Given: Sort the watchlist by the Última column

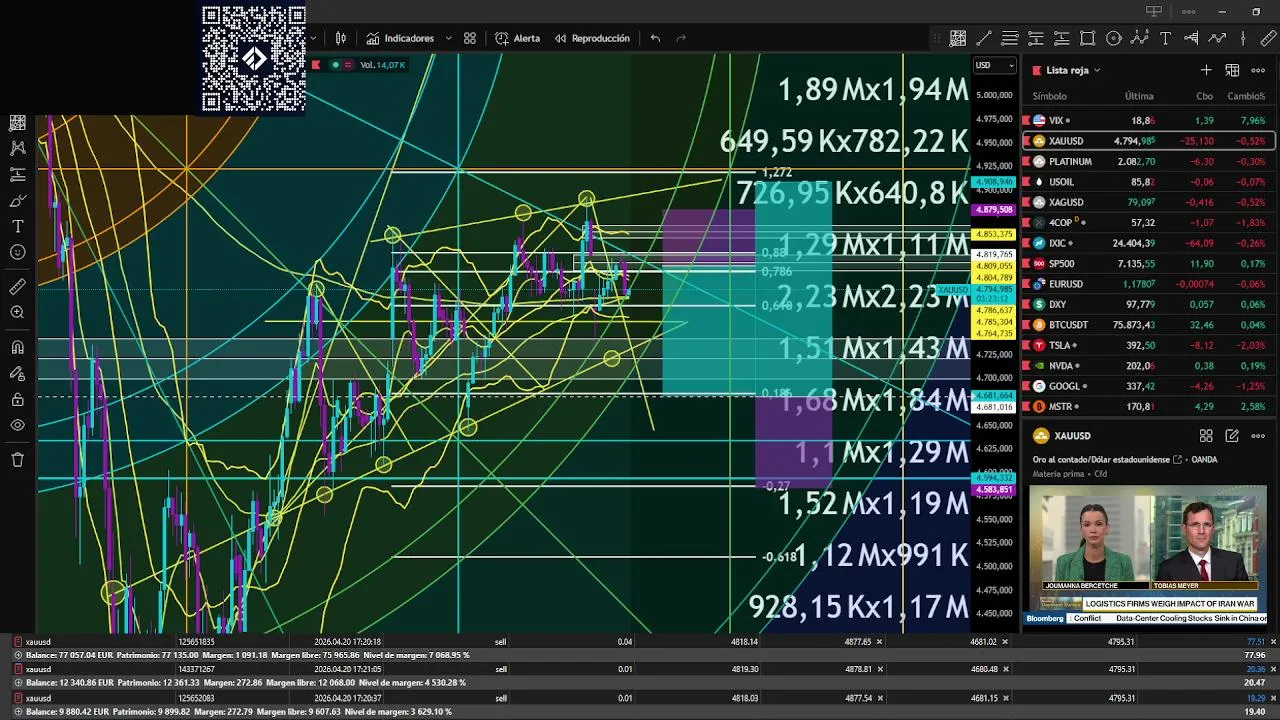Looking at the screenshot, I should click(1139, 96).
